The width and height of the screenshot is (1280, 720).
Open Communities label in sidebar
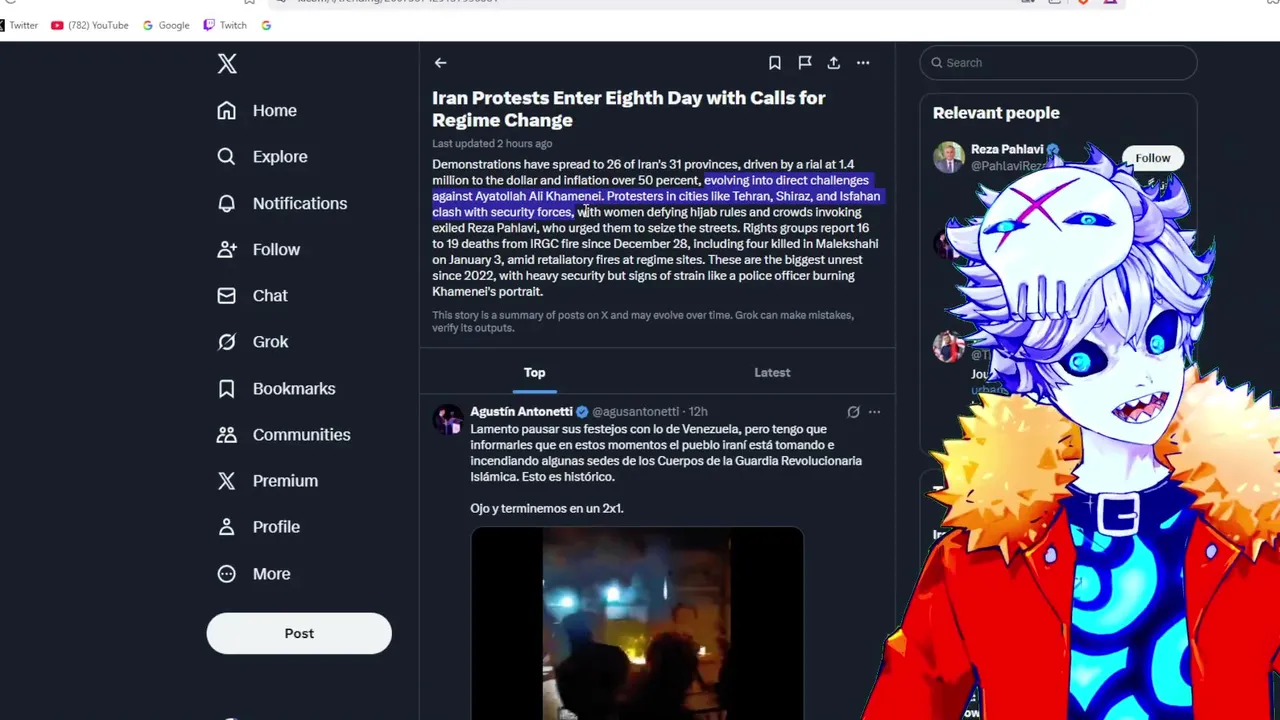click(x=302, y=435)
